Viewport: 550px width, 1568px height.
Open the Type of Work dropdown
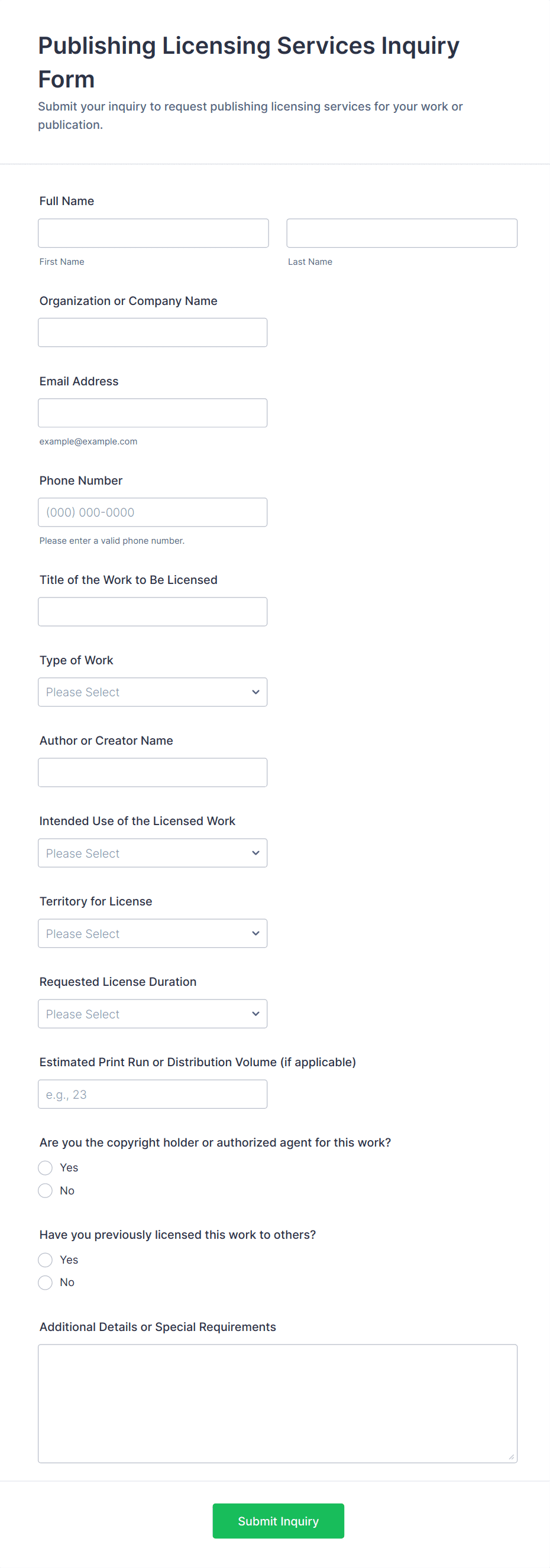152,692
